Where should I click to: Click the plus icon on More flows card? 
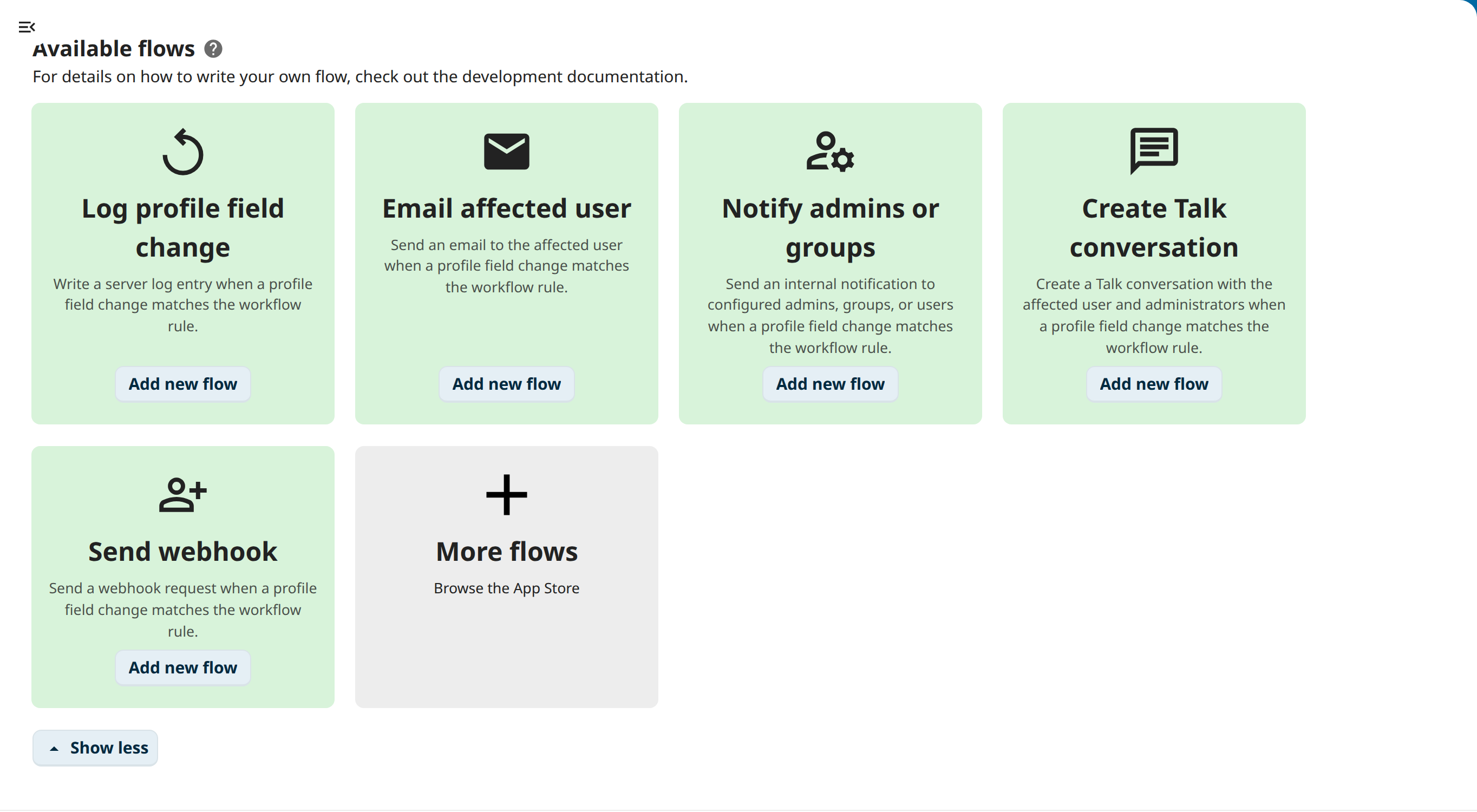click(x=506, y=494)
